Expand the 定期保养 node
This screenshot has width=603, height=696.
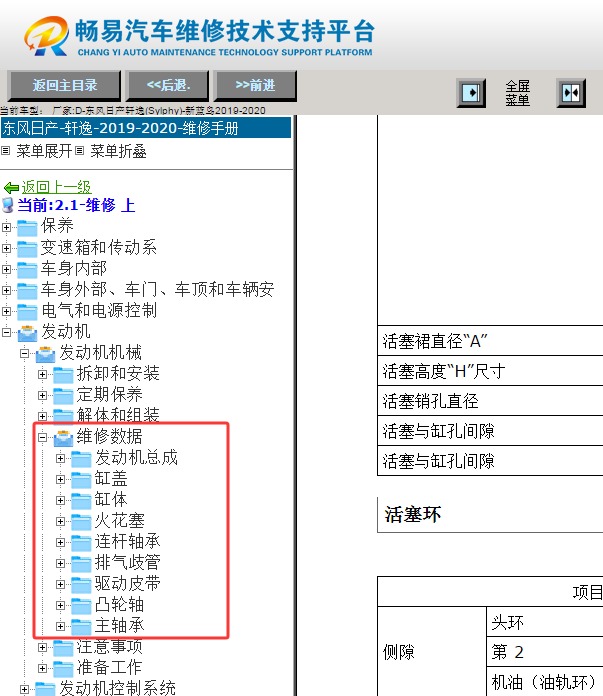click(x=42, y=395)
